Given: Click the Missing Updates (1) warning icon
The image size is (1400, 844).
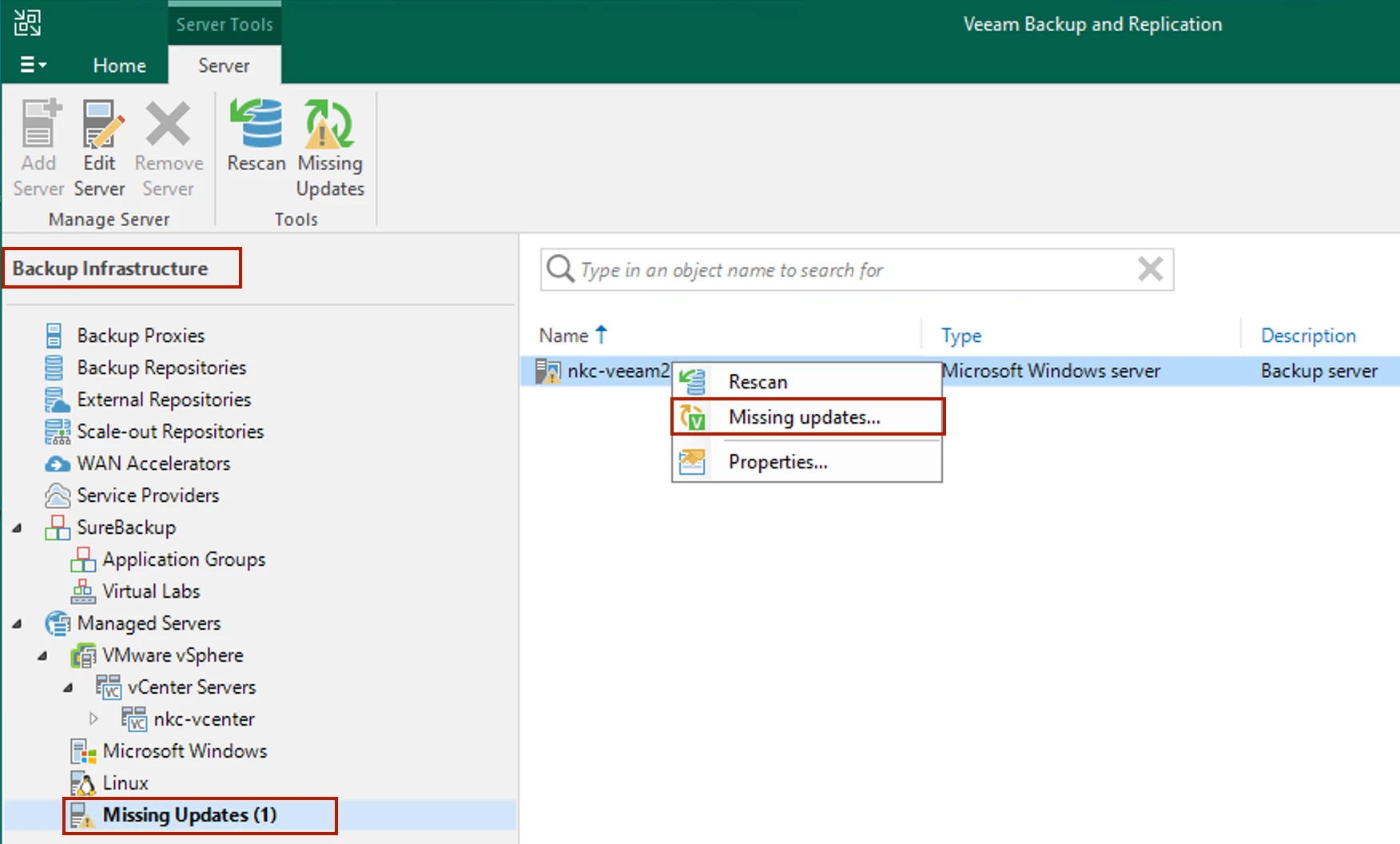Looking at the screenshot, I should tap(82, 815).
